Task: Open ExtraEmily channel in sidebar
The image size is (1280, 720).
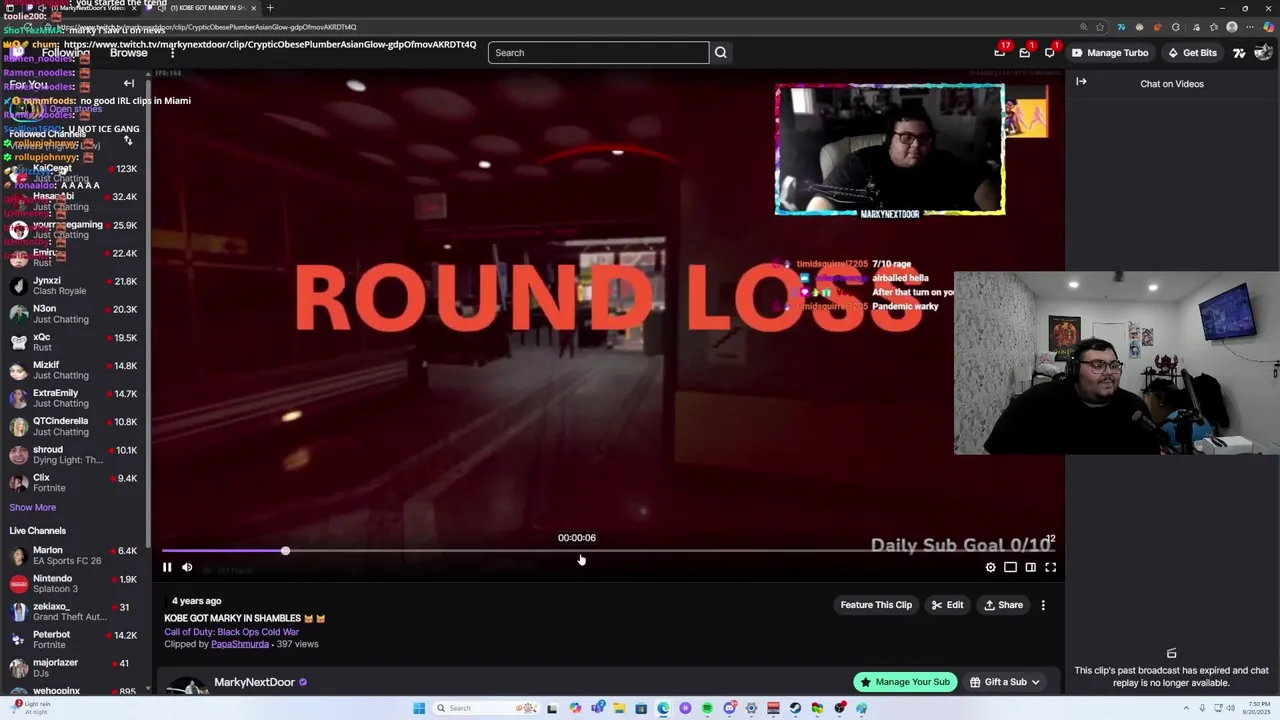Action: click(75, 398)
